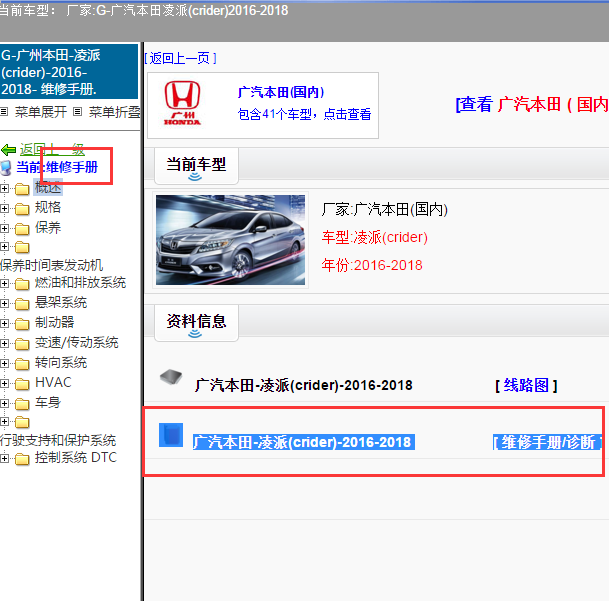Expand the 保养 tree node
This screenshot has width=609, height=601.
click(x=4, y=228)
